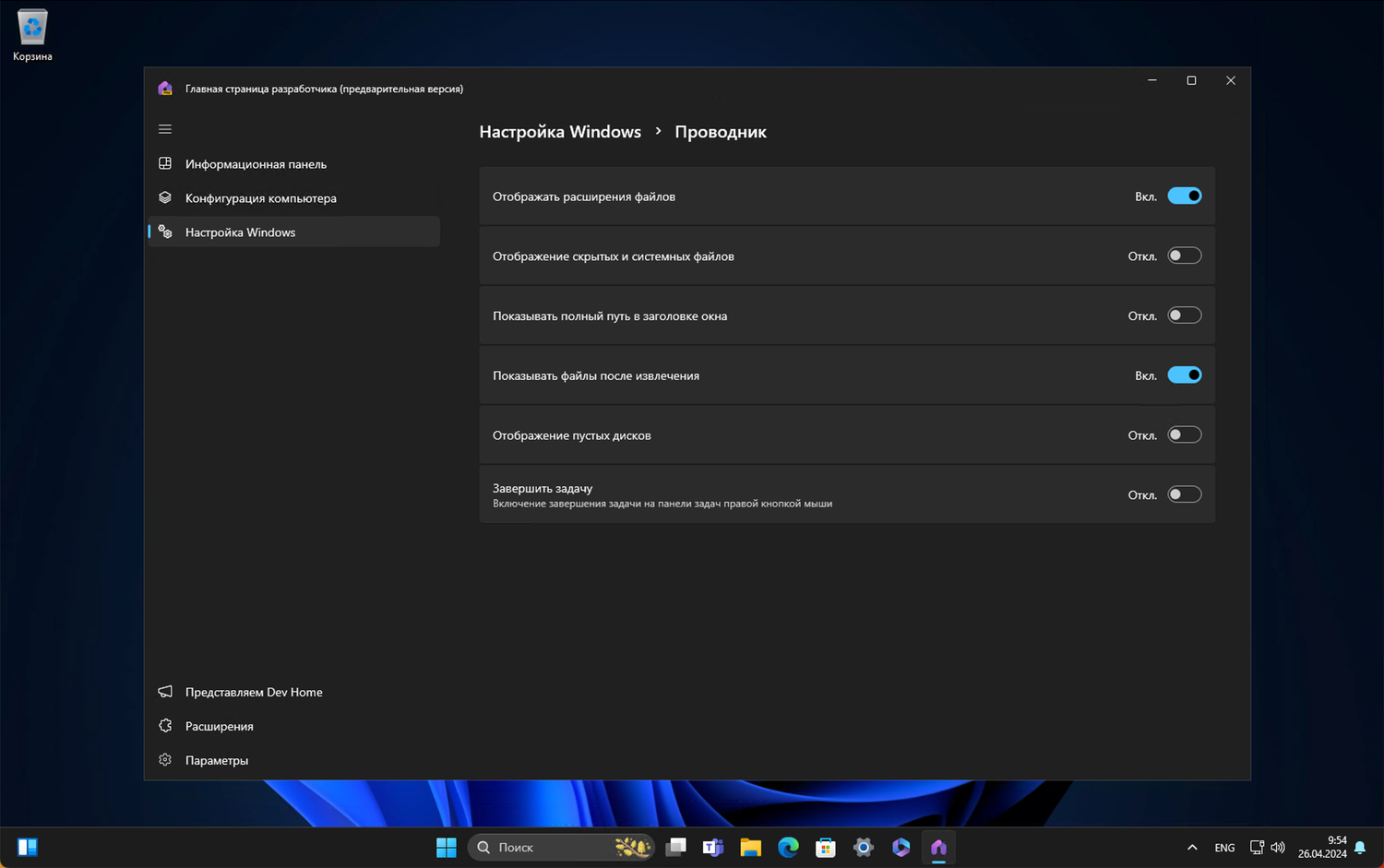
Task: Click the Расширения puzzle icon
Action: click(165, 726)
